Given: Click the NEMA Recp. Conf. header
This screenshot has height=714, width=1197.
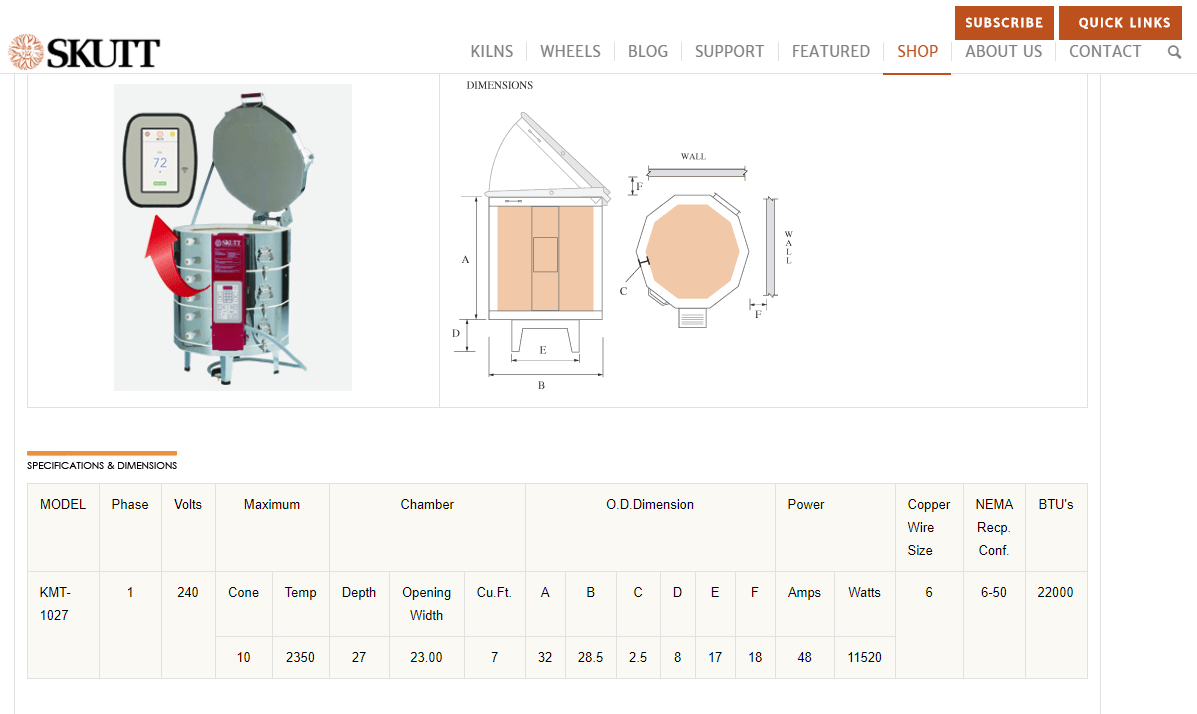Looking at the screenshot, I should click(994, 528).
